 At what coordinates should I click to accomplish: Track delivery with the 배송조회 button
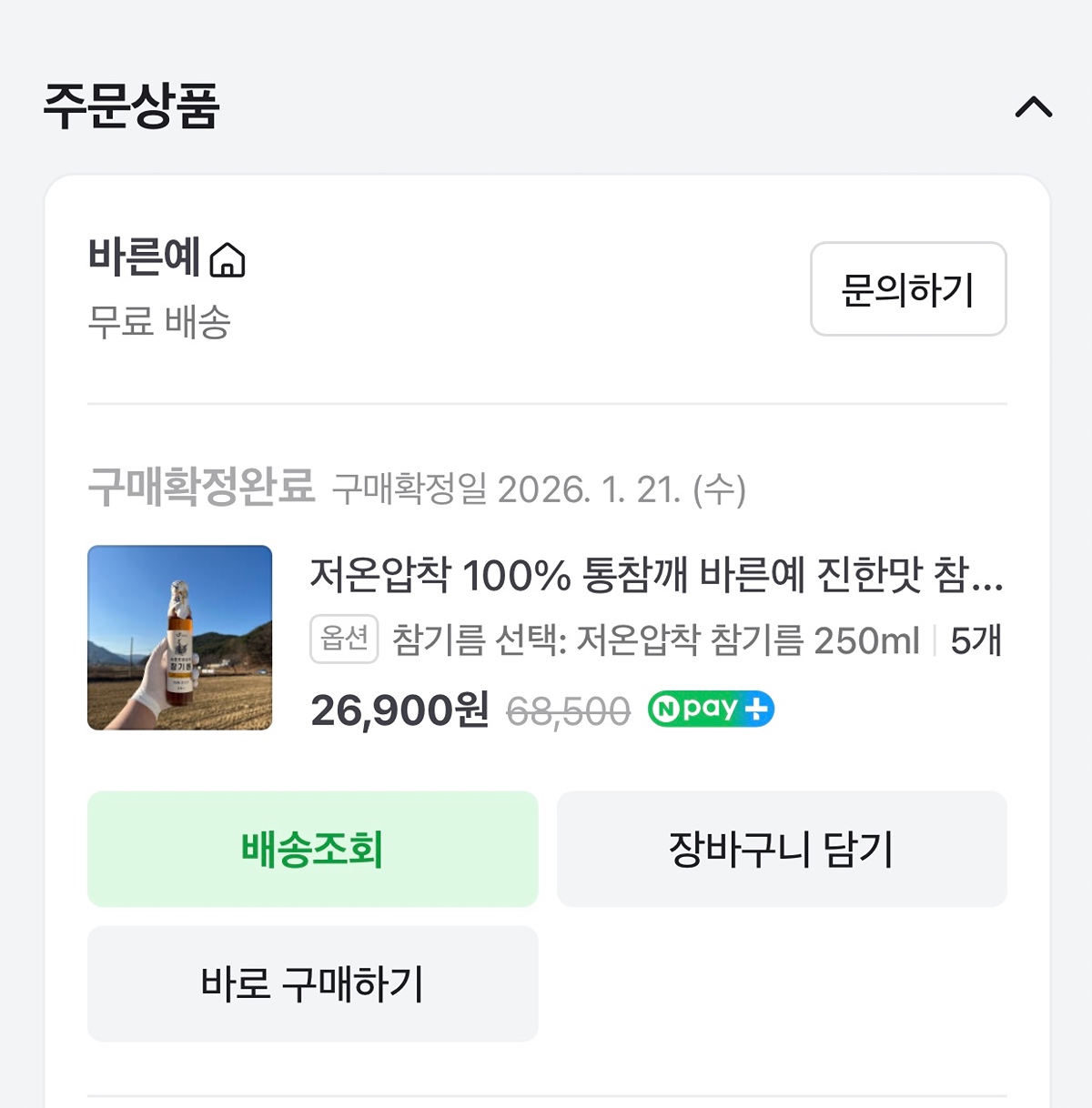[x=312, y=849]
